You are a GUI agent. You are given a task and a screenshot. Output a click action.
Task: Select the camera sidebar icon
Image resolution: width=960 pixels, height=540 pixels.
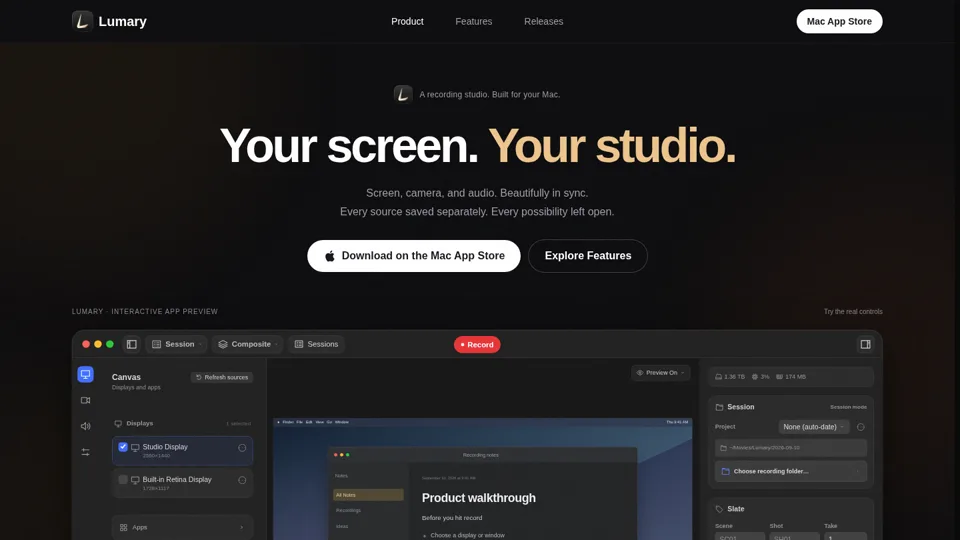click(x=86, y=400)
